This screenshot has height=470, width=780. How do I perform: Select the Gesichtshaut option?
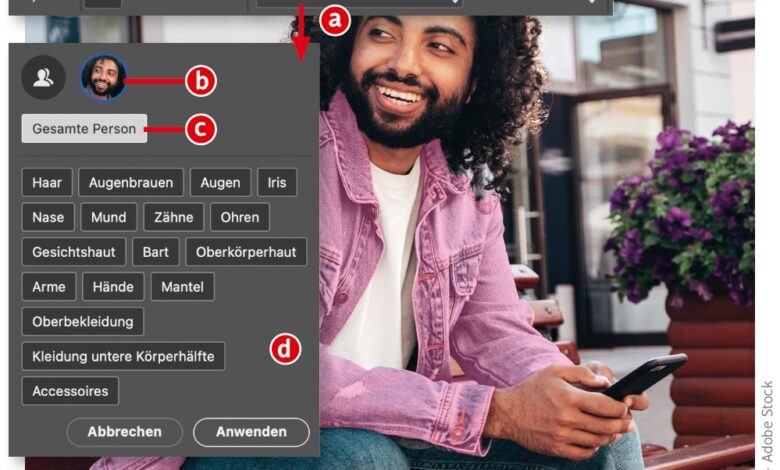tap(74, 252)
